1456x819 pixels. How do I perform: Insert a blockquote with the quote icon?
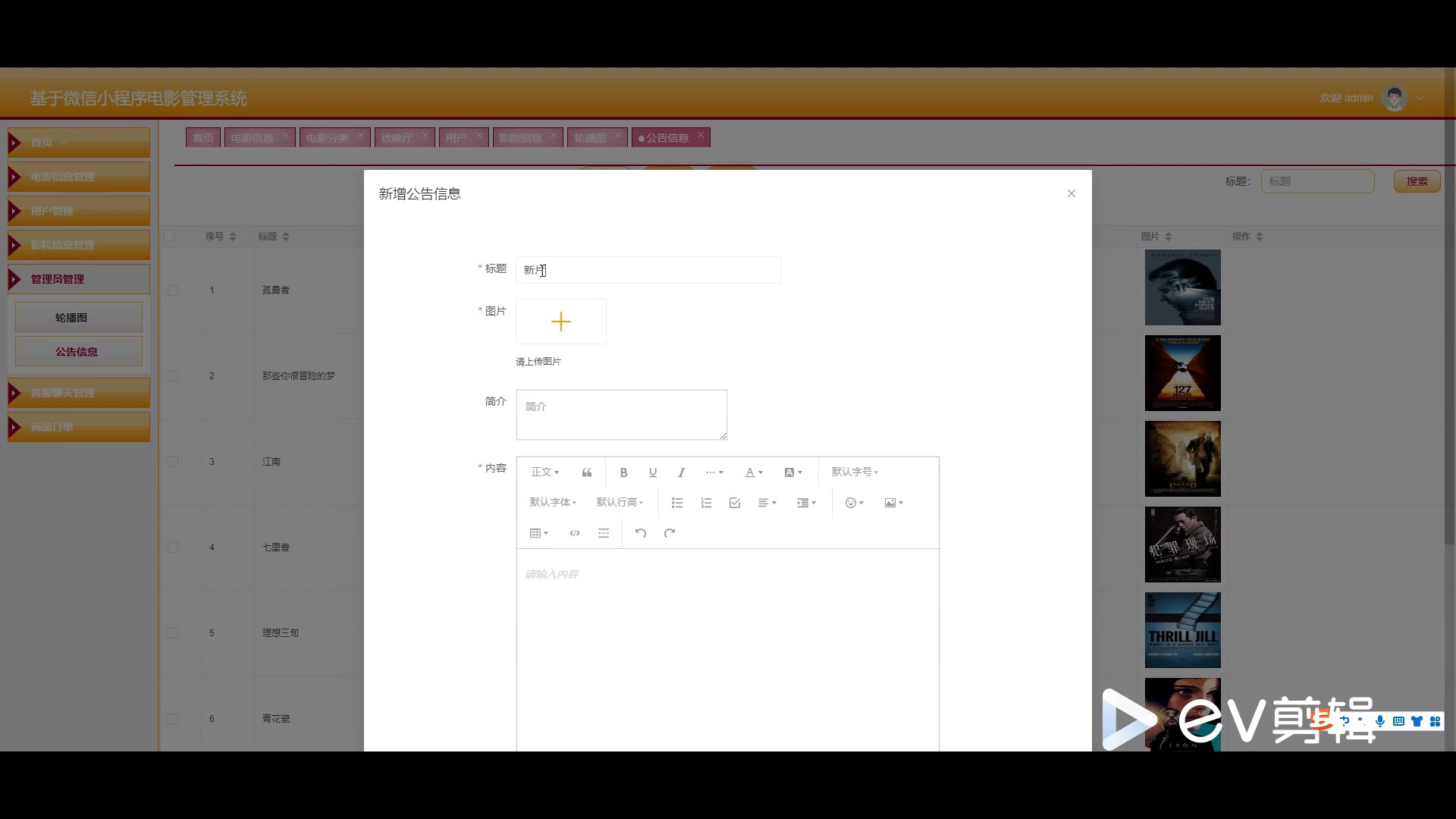pos(586,472)
